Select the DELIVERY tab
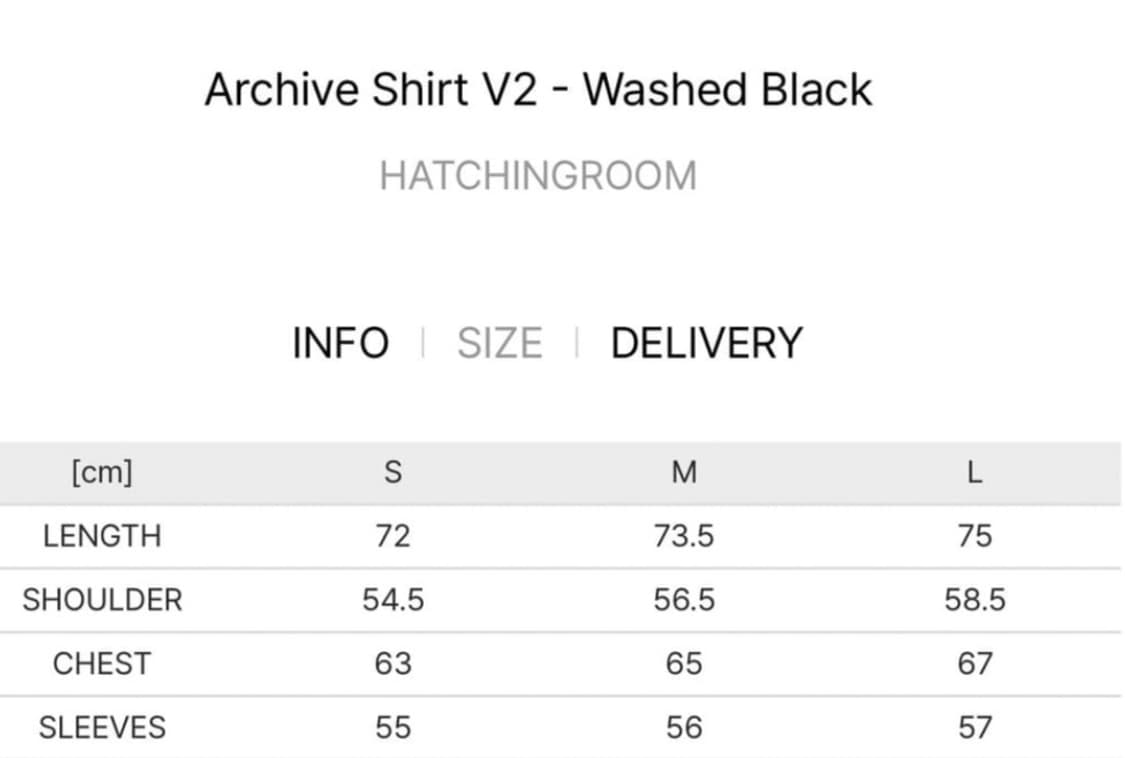Viewport: 1125px width, 758px height. pyautogui.click(x=706, y=343)
